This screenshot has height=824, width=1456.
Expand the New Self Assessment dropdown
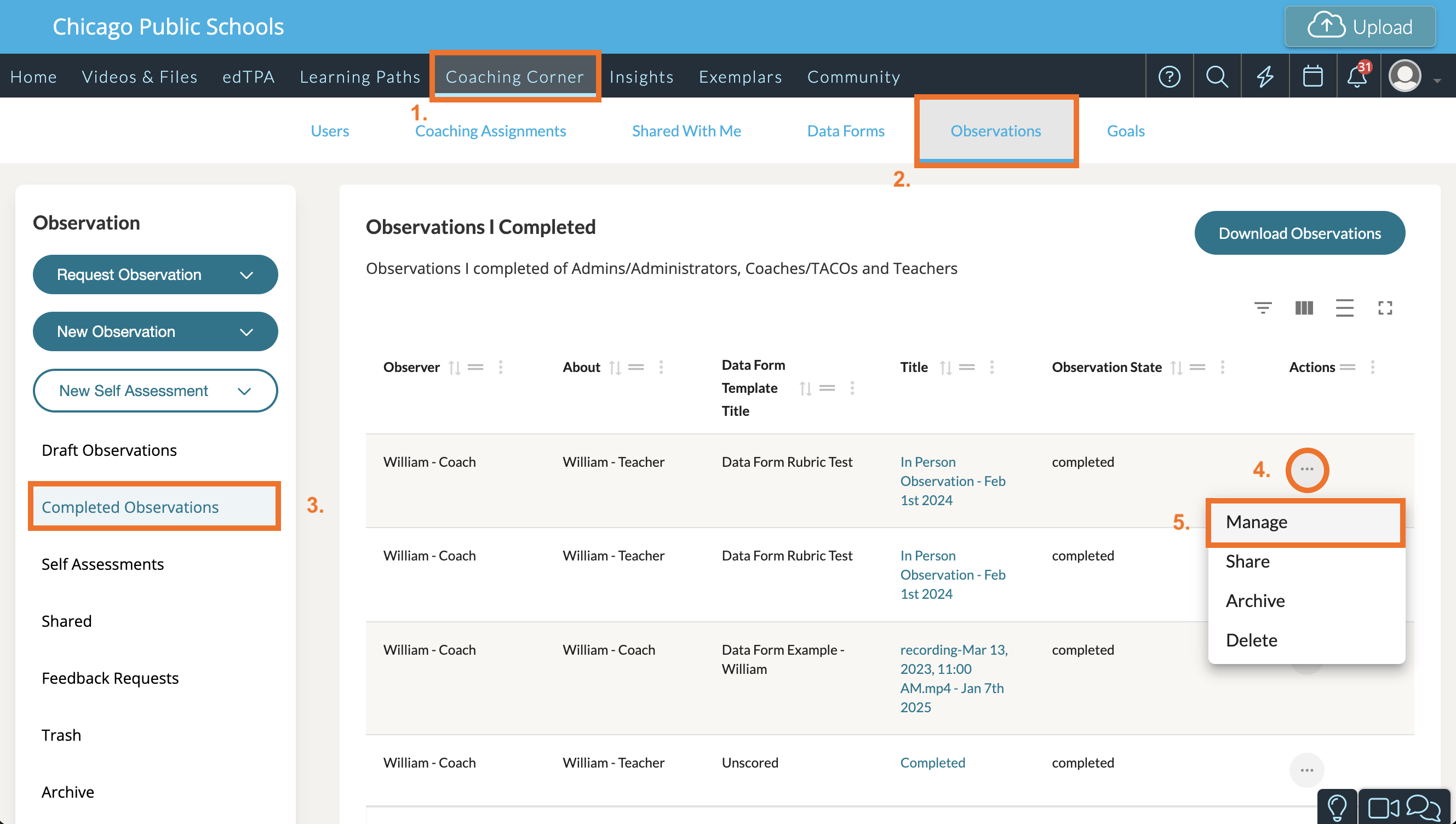[155, 391]
